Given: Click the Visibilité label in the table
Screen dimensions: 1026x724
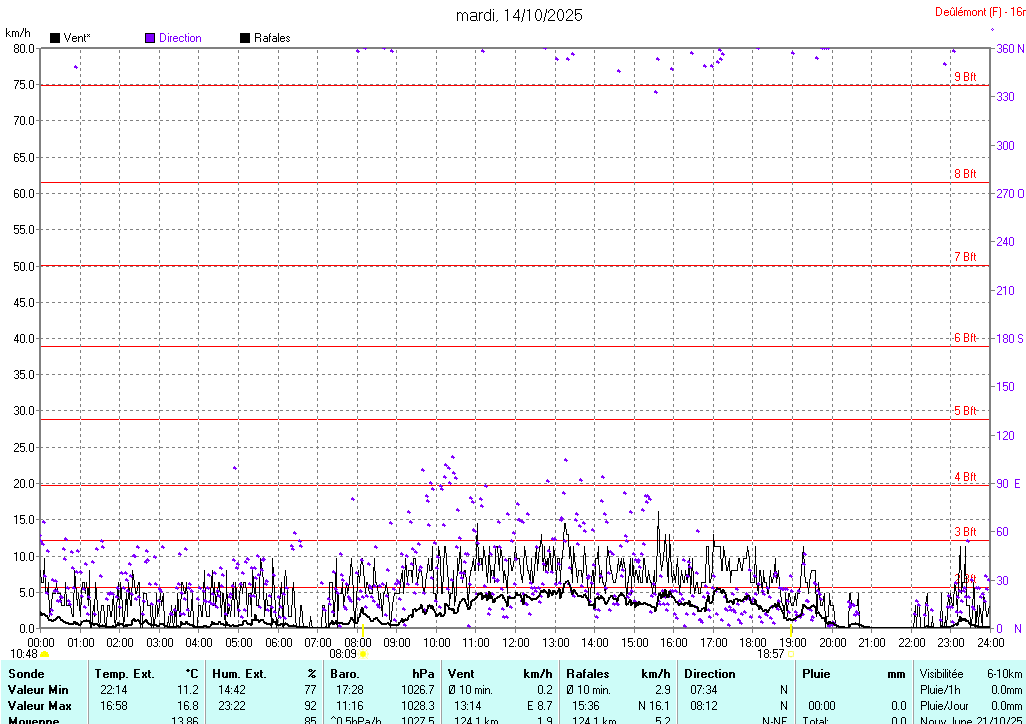Looking at the screenshot, I should pyautogui.click(x=944, y=674).
